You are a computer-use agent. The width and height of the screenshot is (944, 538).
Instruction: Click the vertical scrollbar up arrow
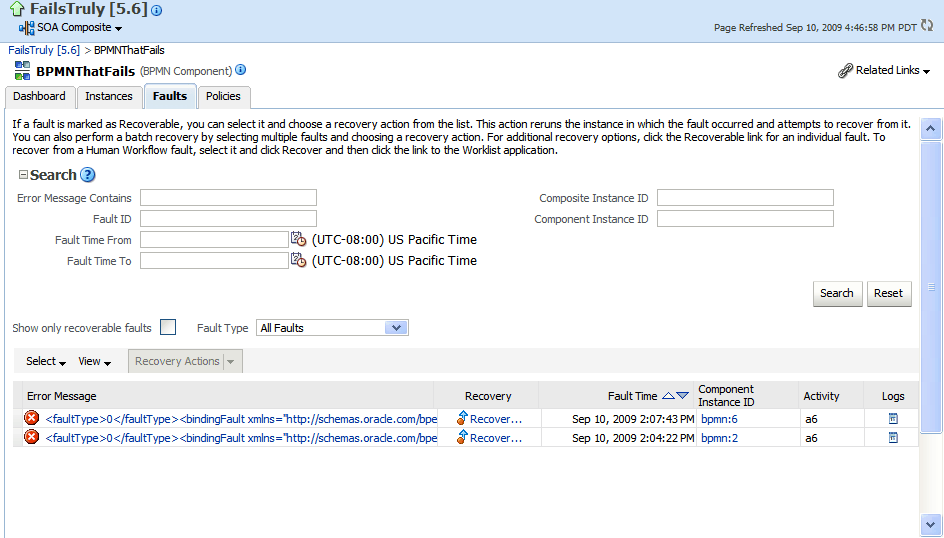(931, 129)
